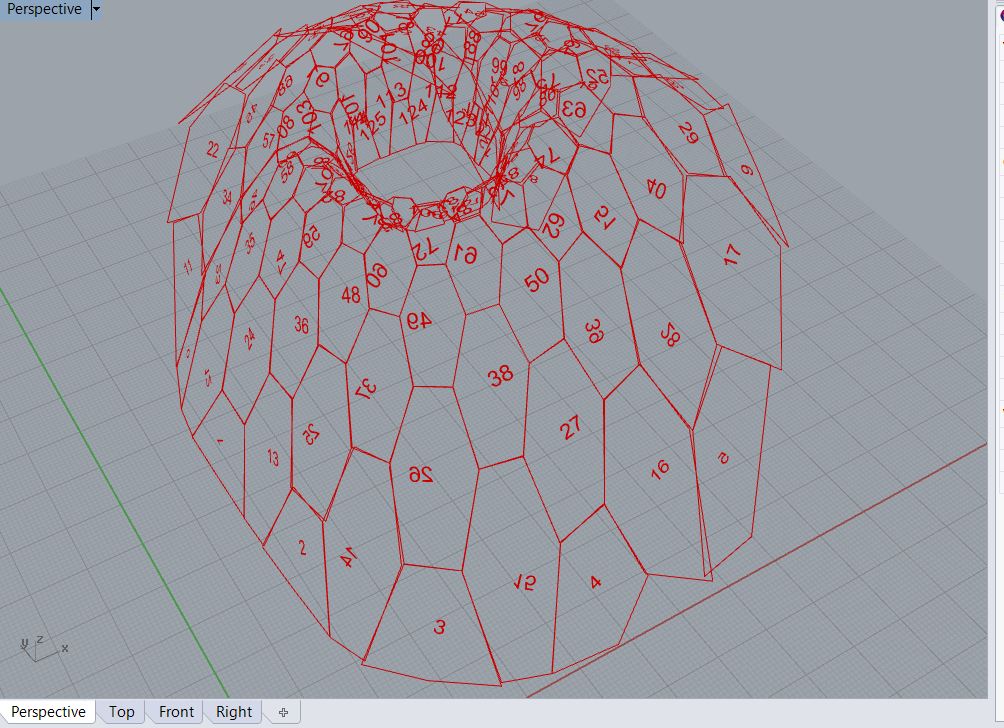Switch to the Right viewport tab
The image size is (1004, 728).
pyautogui.click(x=234, y=712)
